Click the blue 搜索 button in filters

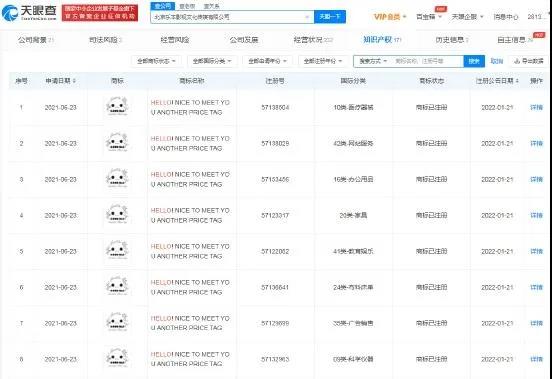click(x=474, y=61)
